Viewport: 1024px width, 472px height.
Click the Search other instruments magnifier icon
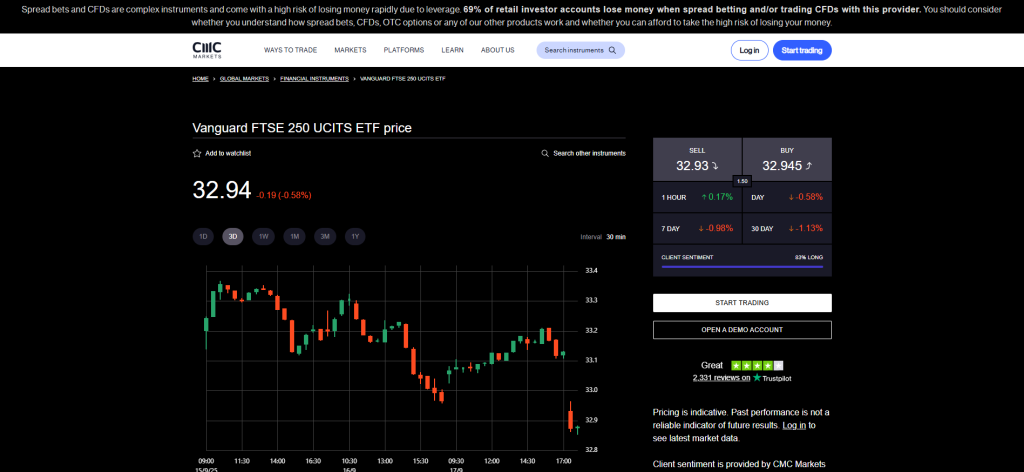545,153
